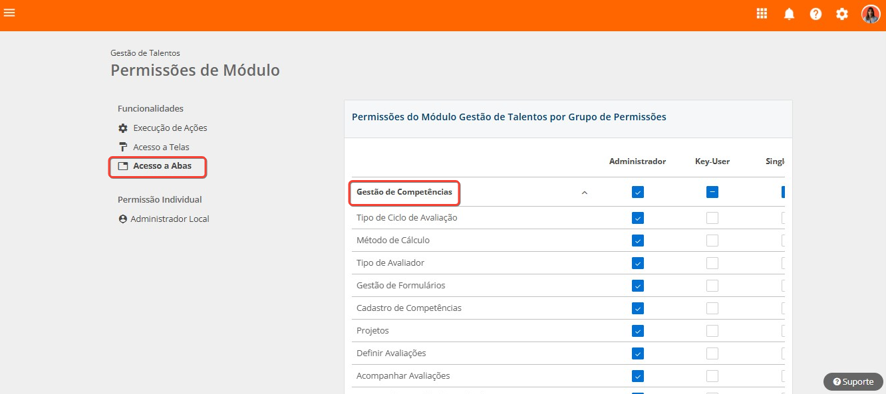The height and width of the screenshot is (394, 886).
Task: Click the Acesso a Telas roller icon
Action: pyautogui.click(x=123, y=147)
